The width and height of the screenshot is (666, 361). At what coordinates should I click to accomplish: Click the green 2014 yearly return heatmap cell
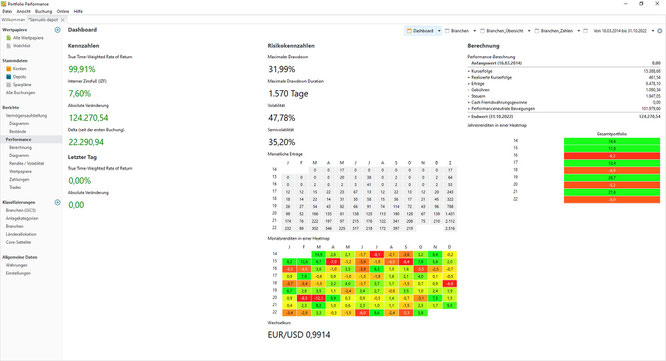[612, 141]
